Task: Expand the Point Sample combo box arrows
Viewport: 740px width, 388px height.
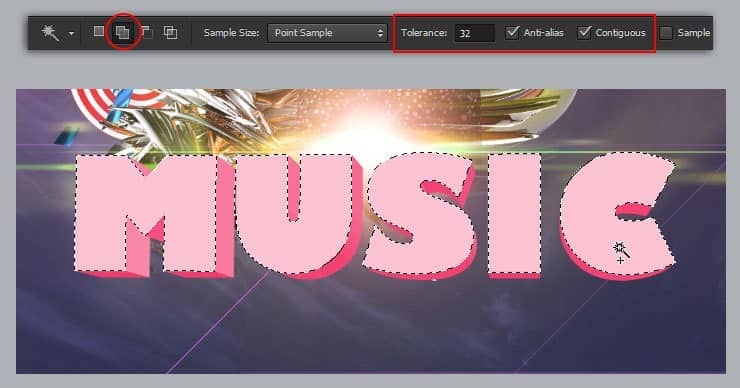Action: (x=380, y=33)
